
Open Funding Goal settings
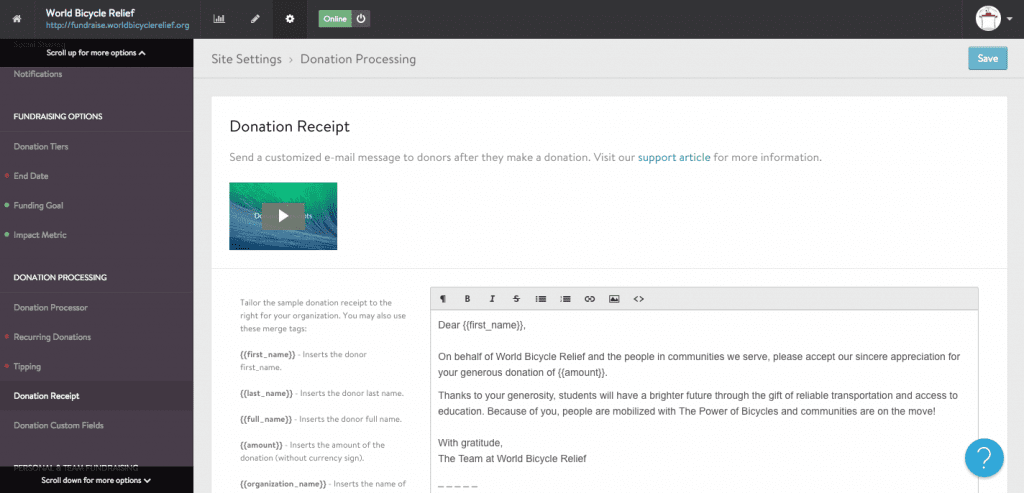(38, 205)
